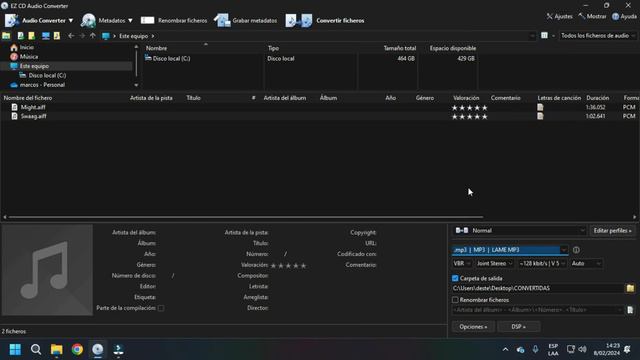Viewport: 640px width, 360px height.
Task: Click the Editar perfiles button
Action: 612,231
